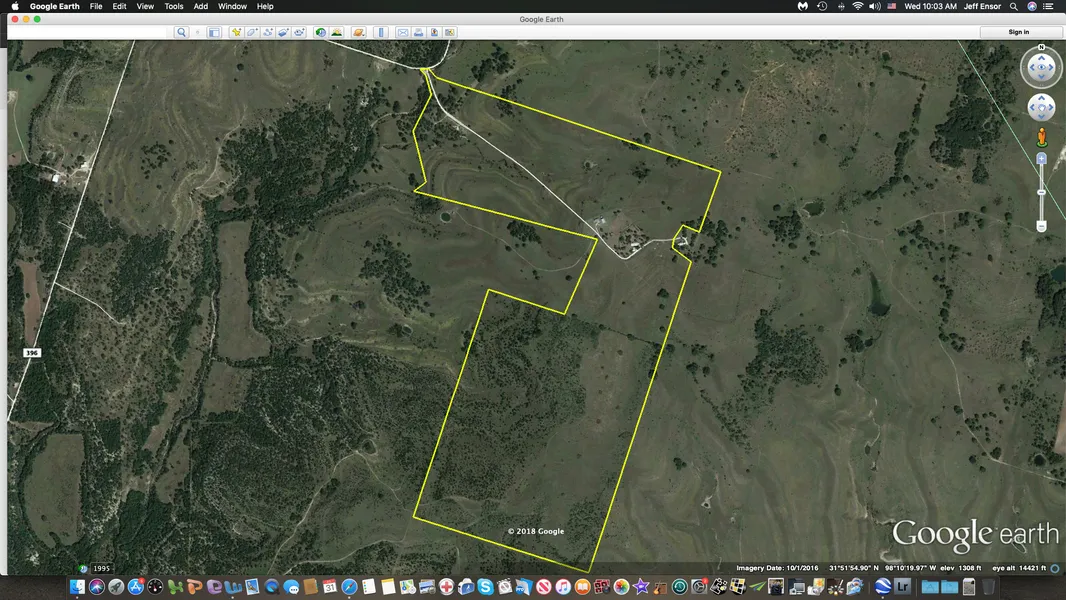
Task: Open the planet switcher dropdown
Action: pos(359,32)
